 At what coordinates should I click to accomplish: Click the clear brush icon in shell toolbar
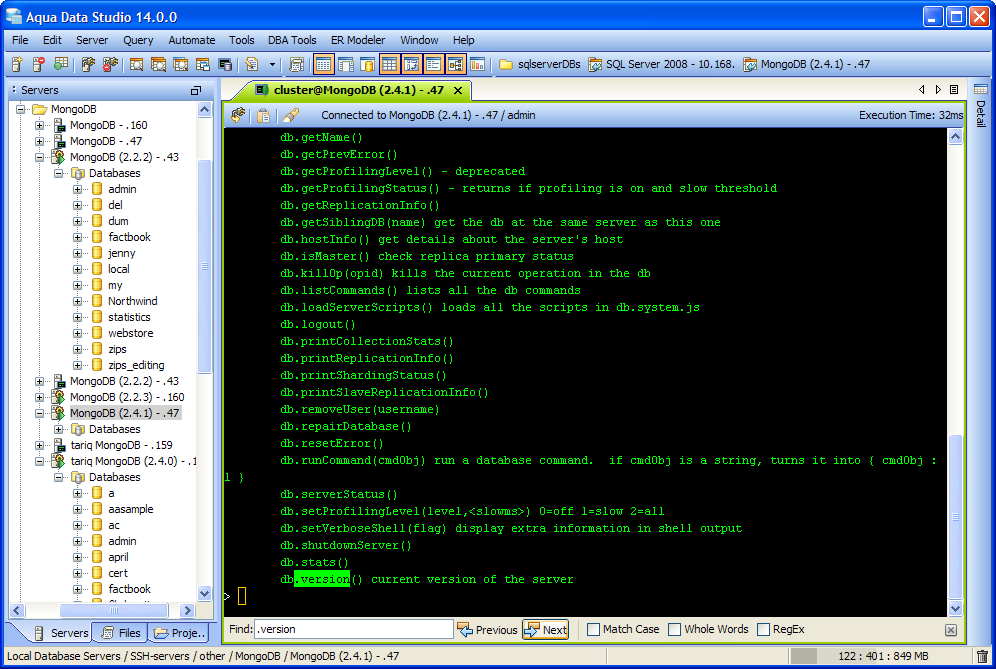point(291,115)
